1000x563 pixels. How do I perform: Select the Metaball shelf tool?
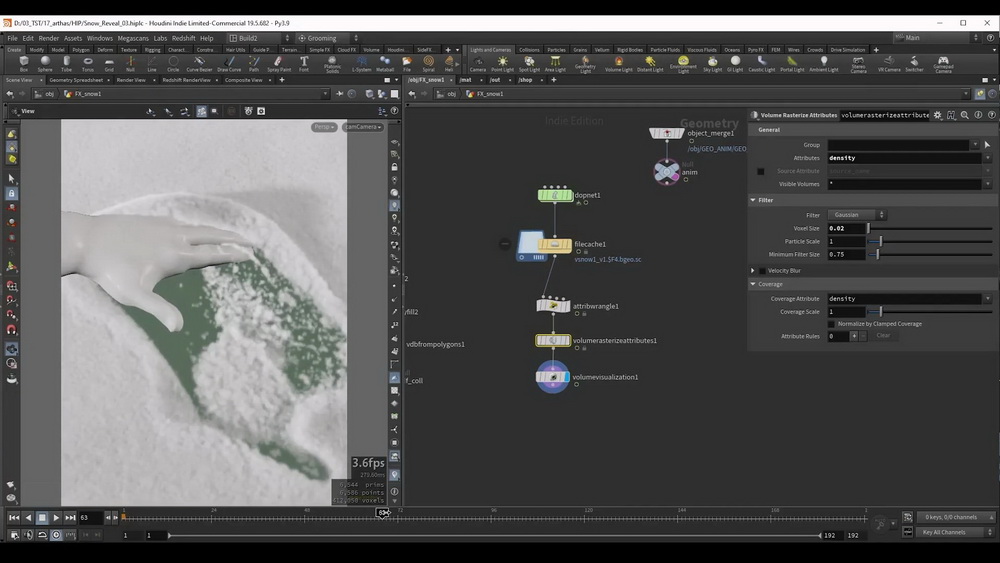pos(385,63)
